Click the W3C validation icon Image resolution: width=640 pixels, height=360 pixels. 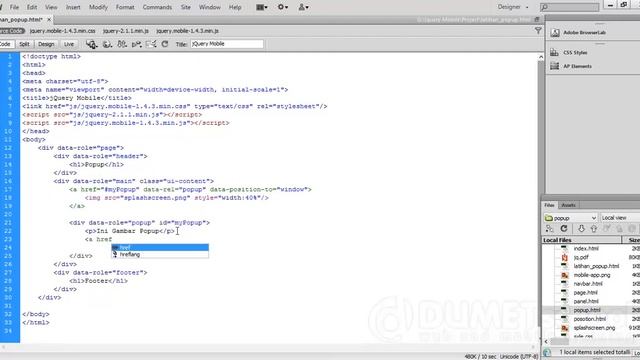coord(136,44)
